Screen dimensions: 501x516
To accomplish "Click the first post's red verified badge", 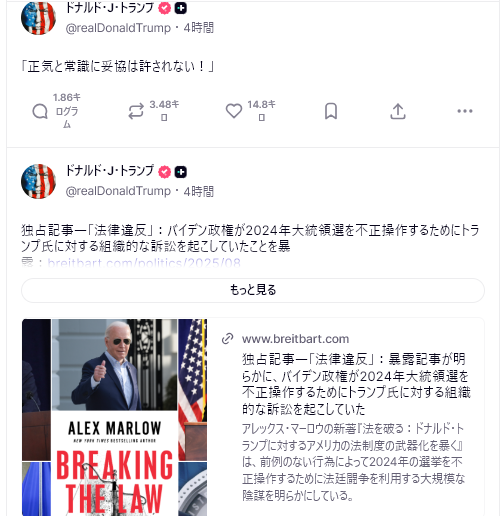I will coord(164,8).
